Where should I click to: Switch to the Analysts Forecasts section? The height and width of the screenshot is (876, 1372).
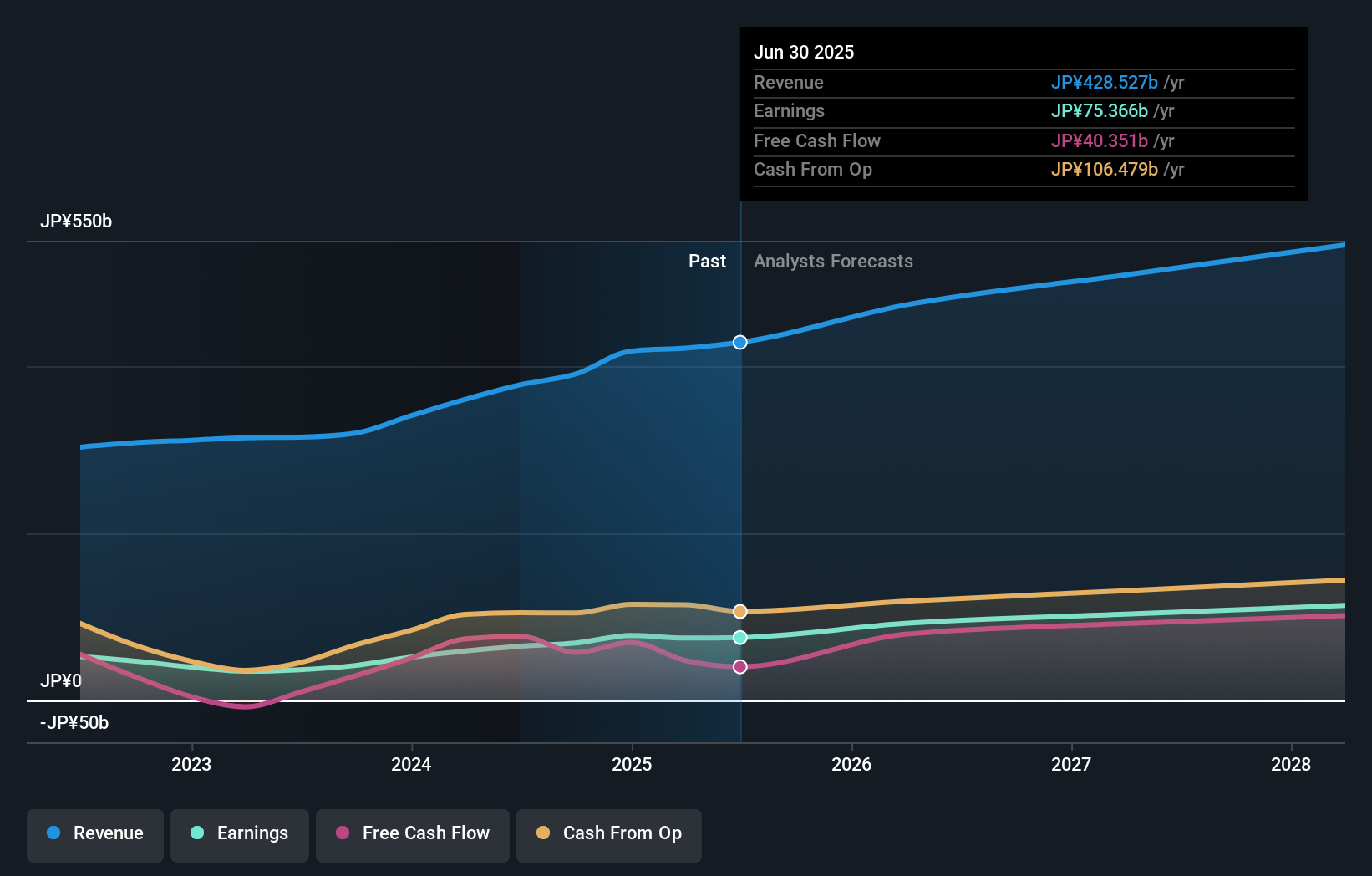click(x=832, y=261)
